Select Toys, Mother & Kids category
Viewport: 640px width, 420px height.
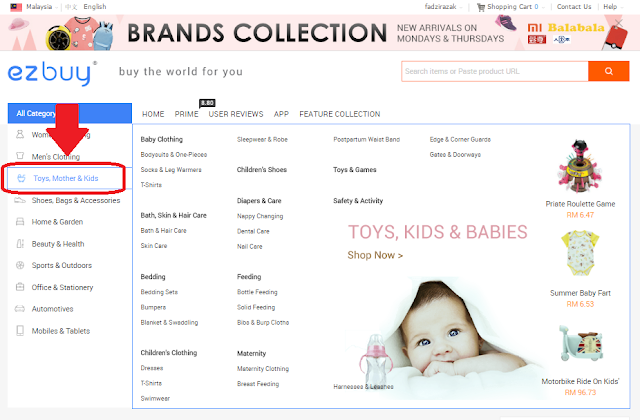click(66, 178)
